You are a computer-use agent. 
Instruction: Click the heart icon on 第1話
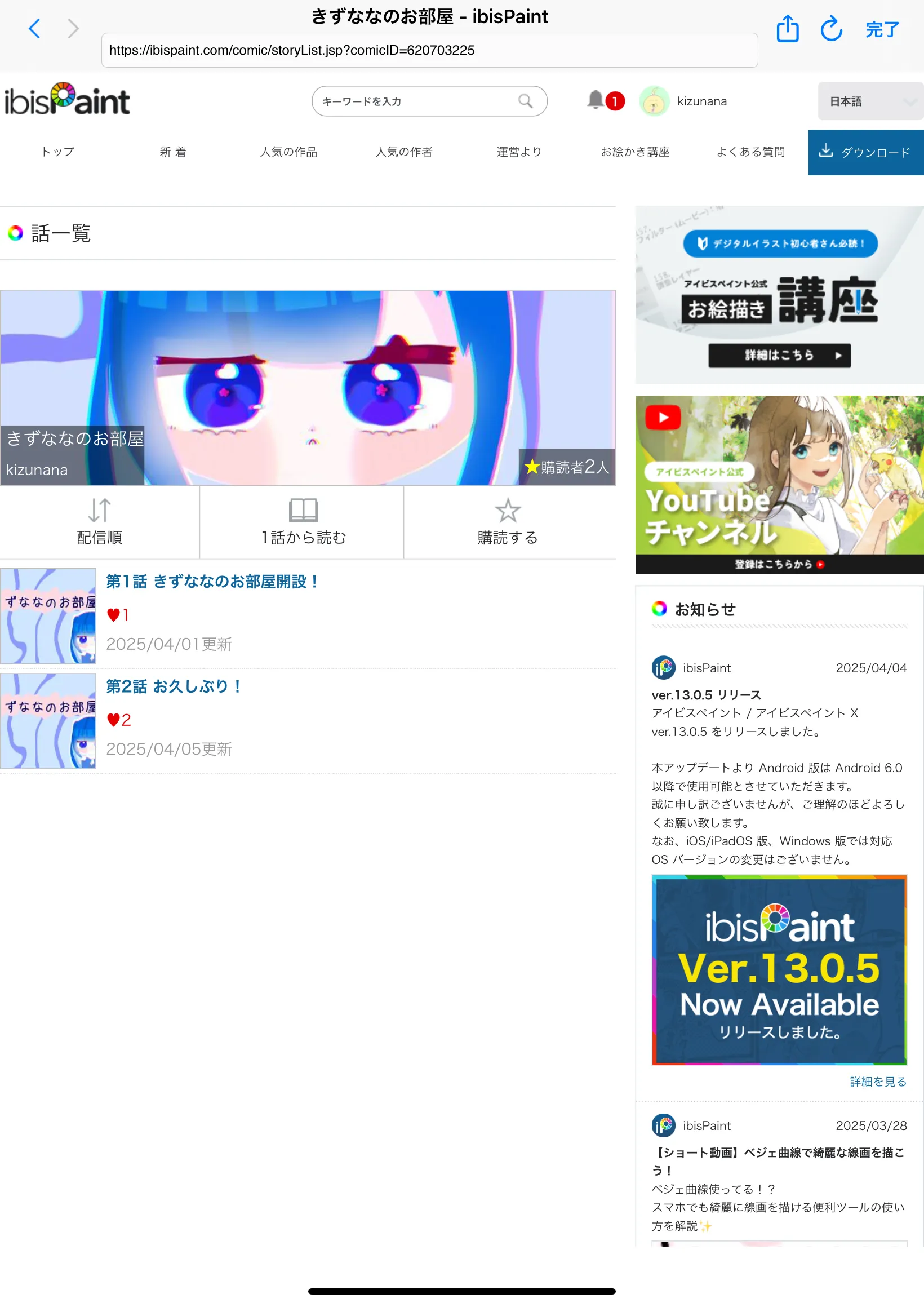113,615
